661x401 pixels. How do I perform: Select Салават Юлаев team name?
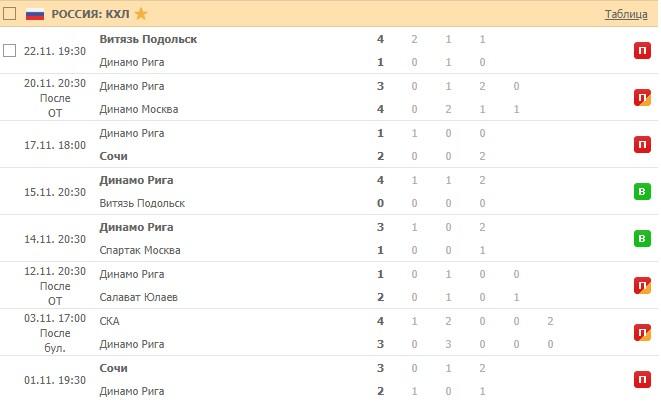(141, 297)
